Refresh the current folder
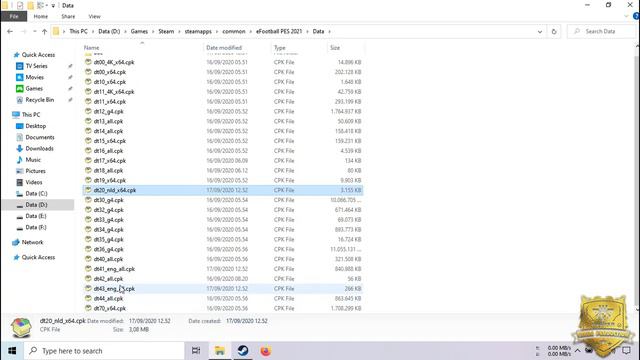This screenshot has width=640, height=360. tap(554, 31)
